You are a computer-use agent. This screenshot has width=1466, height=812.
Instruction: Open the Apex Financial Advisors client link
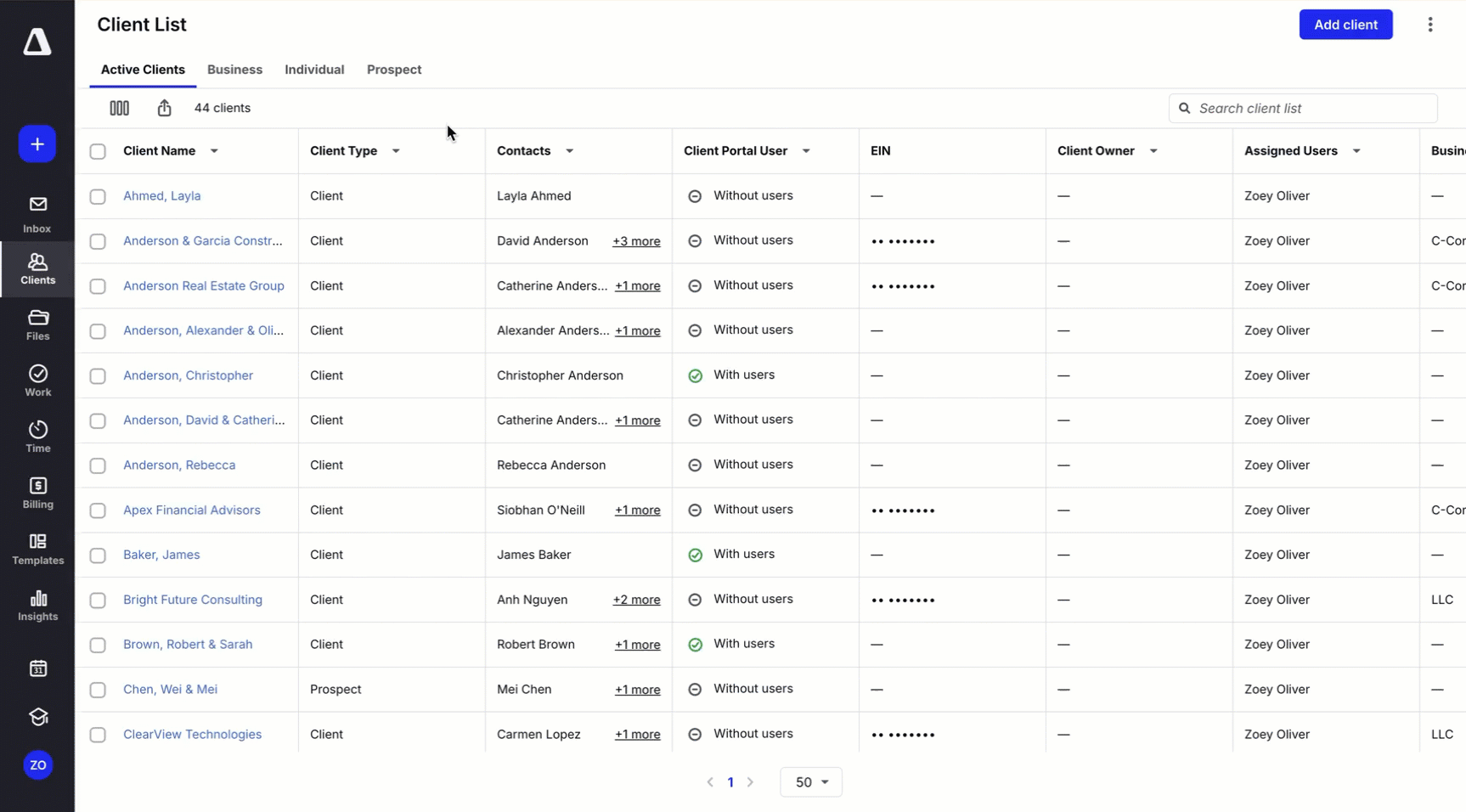click(x=192, y=510)
